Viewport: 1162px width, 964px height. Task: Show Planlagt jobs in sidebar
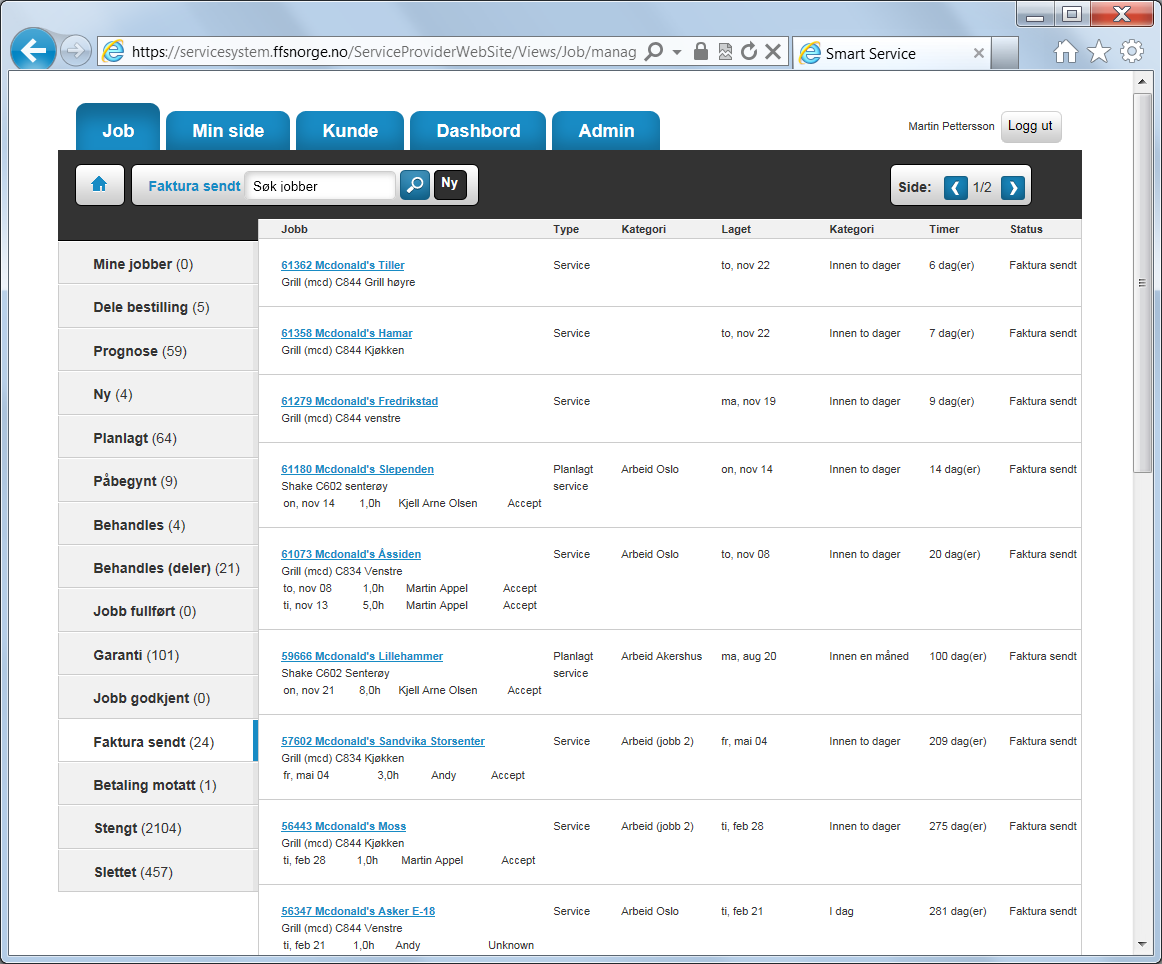(158, 438)
